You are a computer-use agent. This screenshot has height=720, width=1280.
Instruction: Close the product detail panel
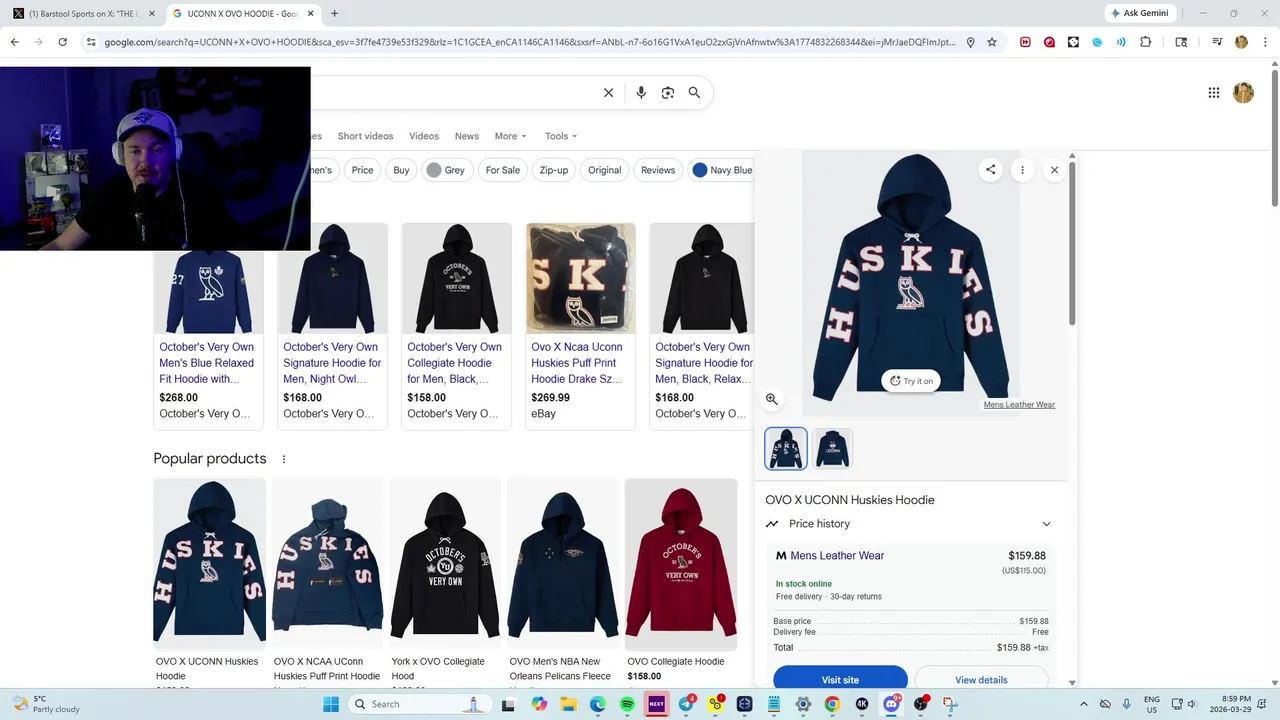point(1054,170)
